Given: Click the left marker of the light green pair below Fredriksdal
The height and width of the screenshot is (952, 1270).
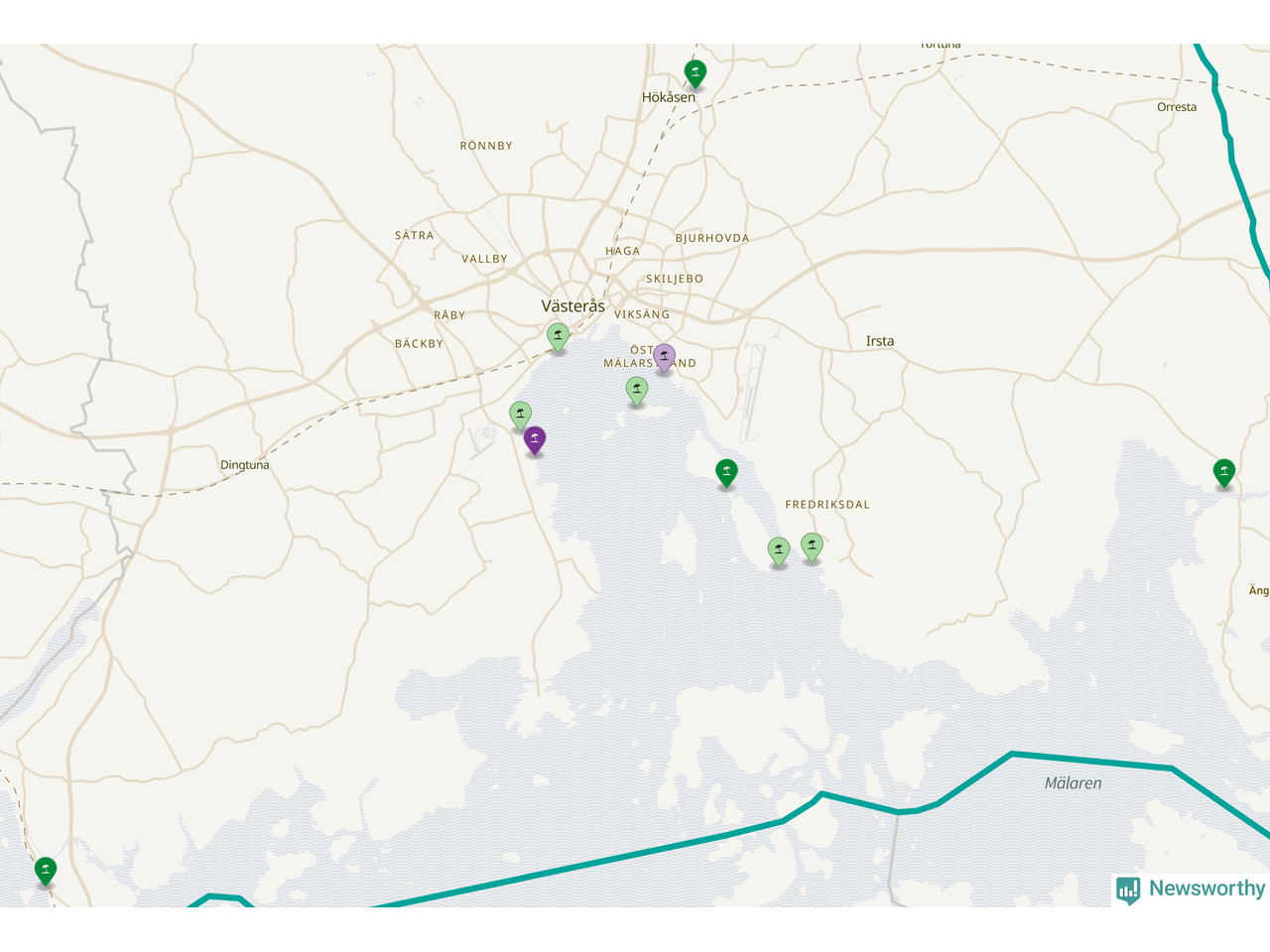Looking at the screenshot, I should tap(779, 550).
